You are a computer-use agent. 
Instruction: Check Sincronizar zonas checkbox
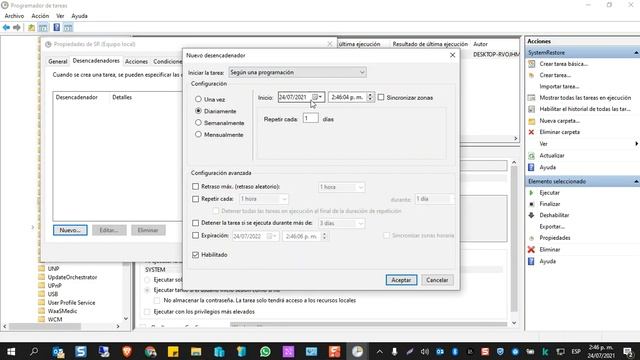381,98
